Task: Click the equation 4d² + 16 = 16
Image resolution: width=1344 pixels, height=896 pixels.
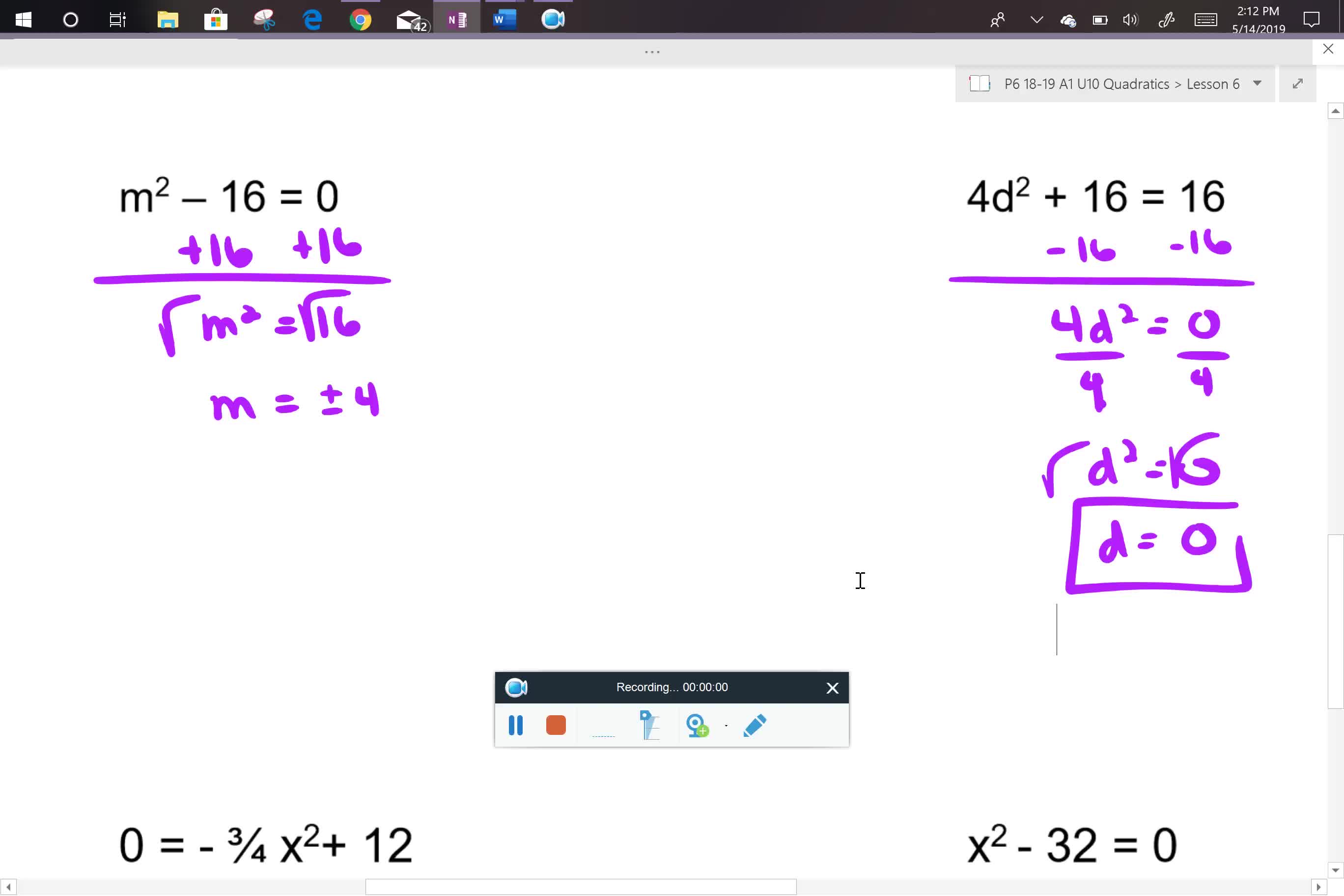Action: click(x=1095, y=196)
